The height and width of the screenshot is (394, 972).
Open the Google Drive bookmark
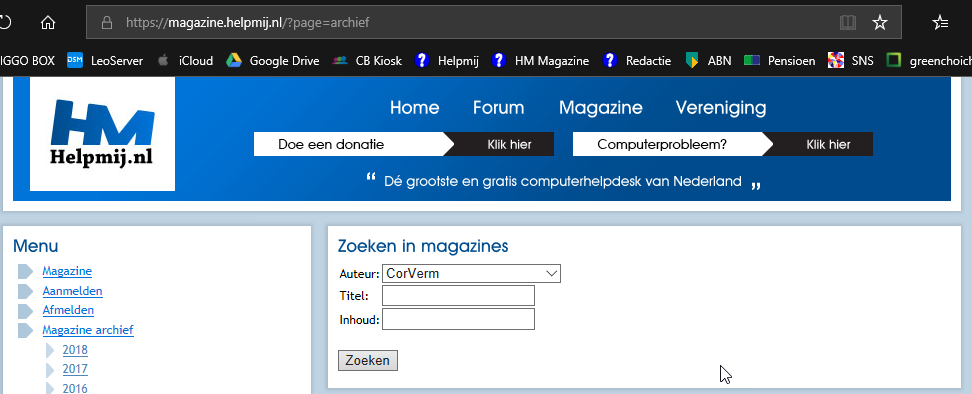pos(273,61)
